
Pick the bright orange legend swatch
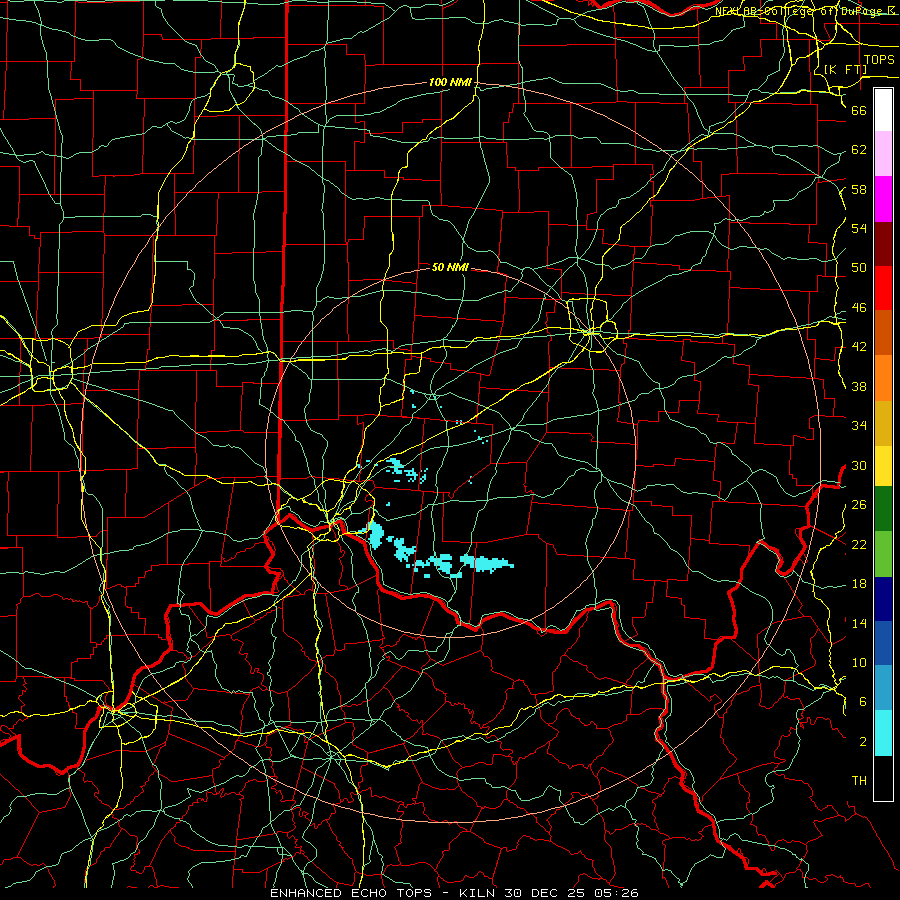coord(883,378)
